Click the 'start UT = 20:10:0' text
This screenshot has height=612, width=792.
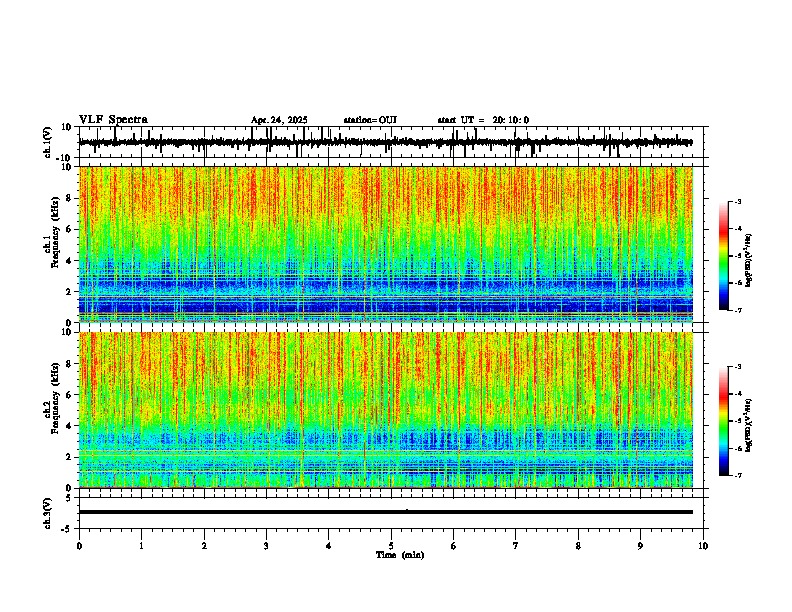click(x=483, y=120)
